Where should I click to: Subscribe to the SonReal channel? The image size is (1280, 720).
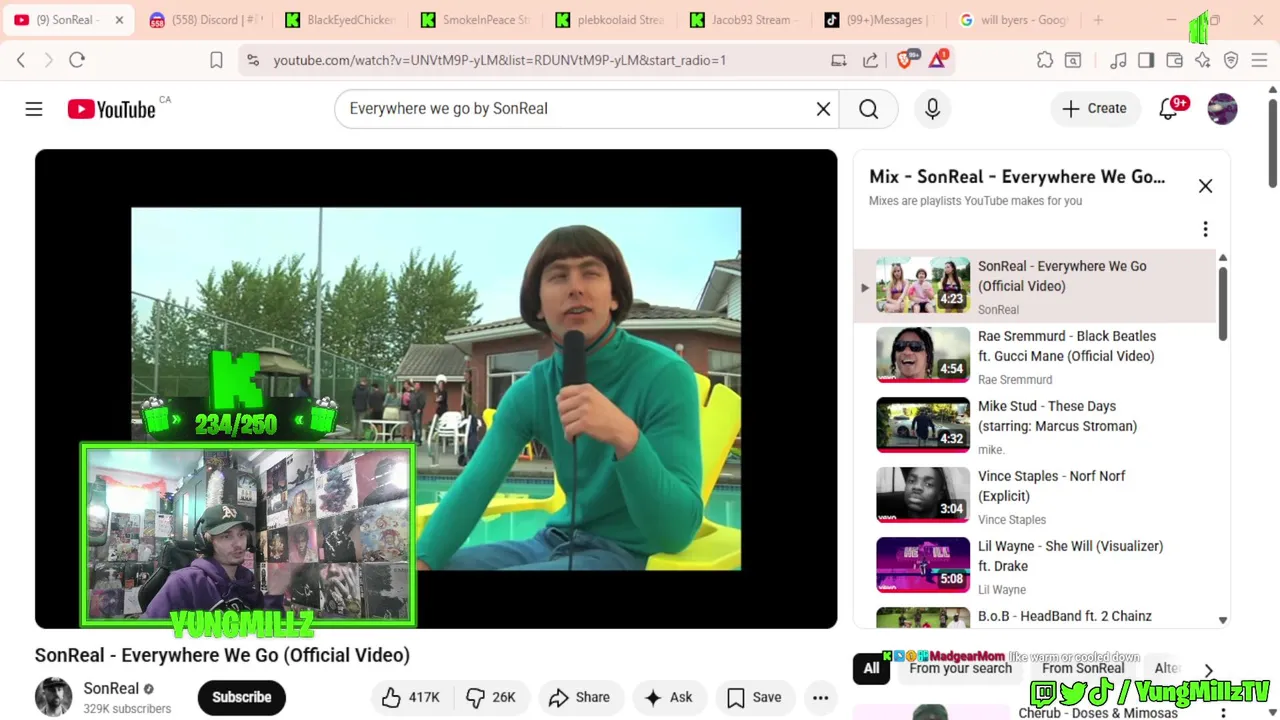242,697
